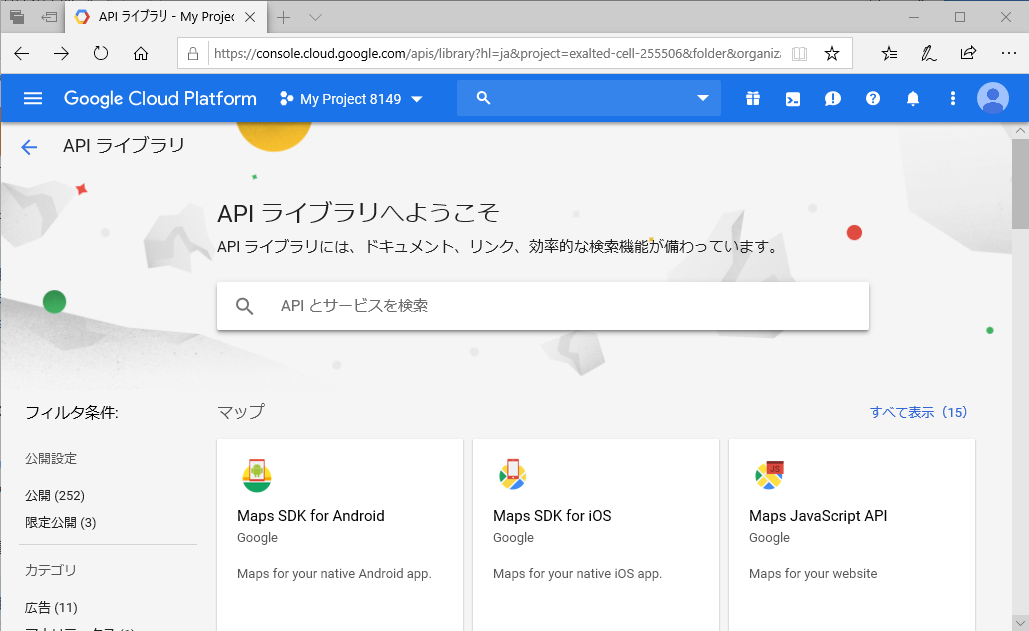Open the tab list chevron in the browser
The height and width of the screenshot is (631, 1029).
click(313, 17)
